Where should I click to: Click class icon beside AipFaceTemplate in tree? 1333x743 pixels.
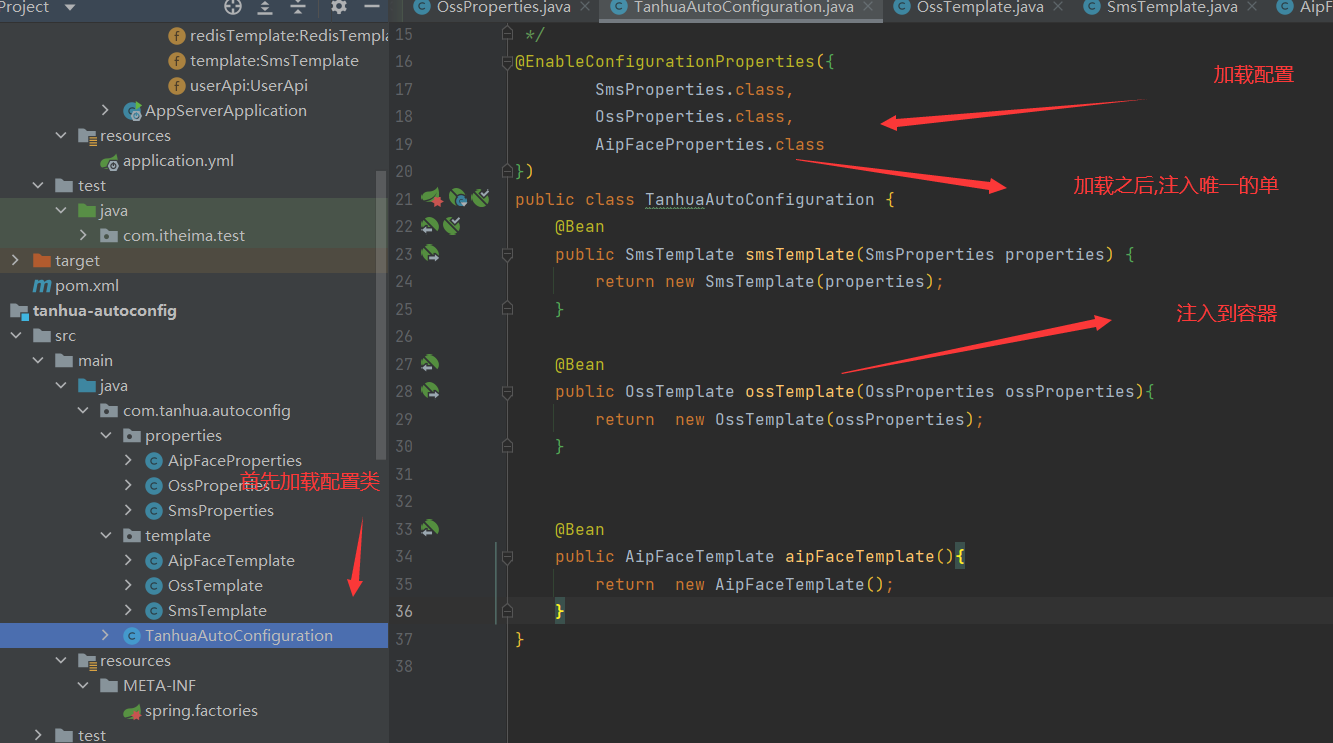pos(154,561)
